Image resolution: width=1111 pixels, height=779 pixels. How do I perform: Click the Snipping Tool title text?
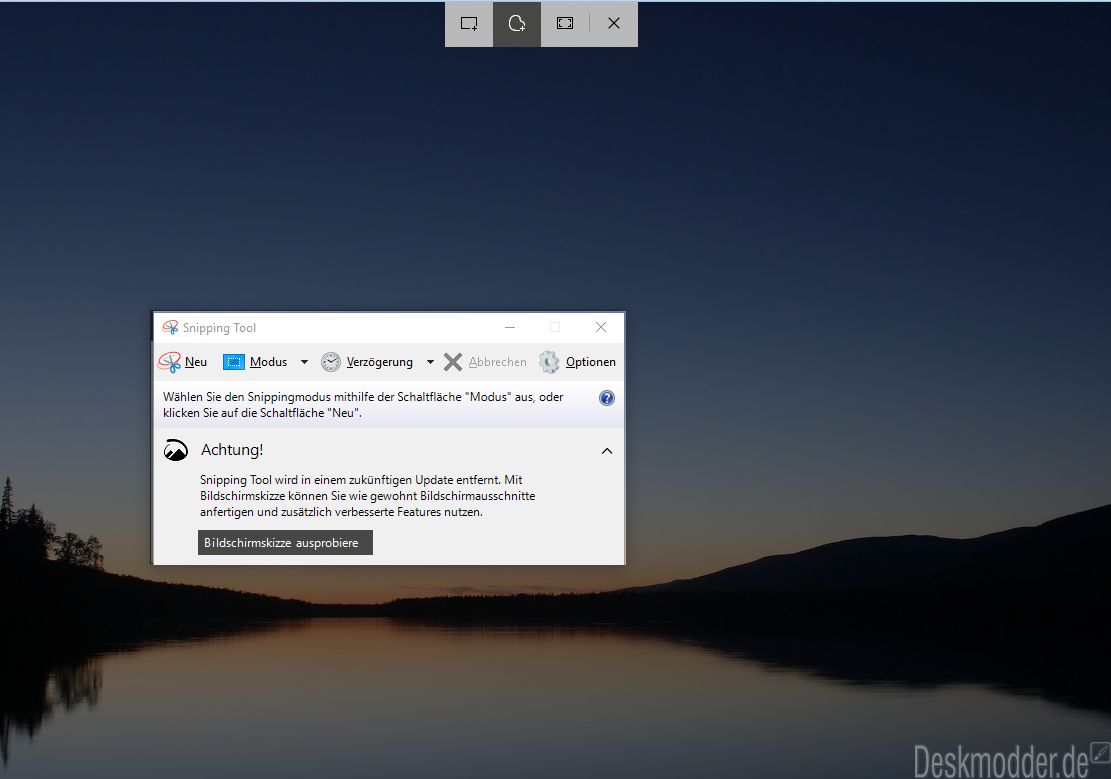219,327
